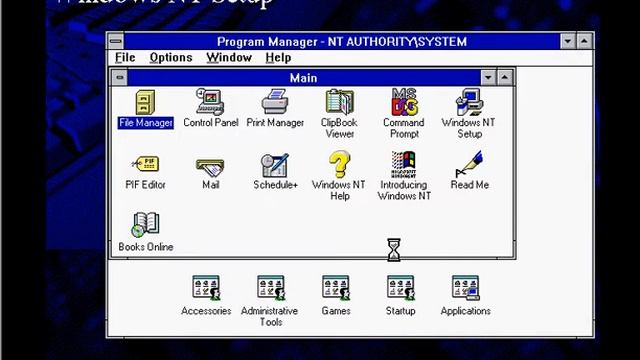
Task: Select the Accessories program group icon
Action: click(206, 288)
